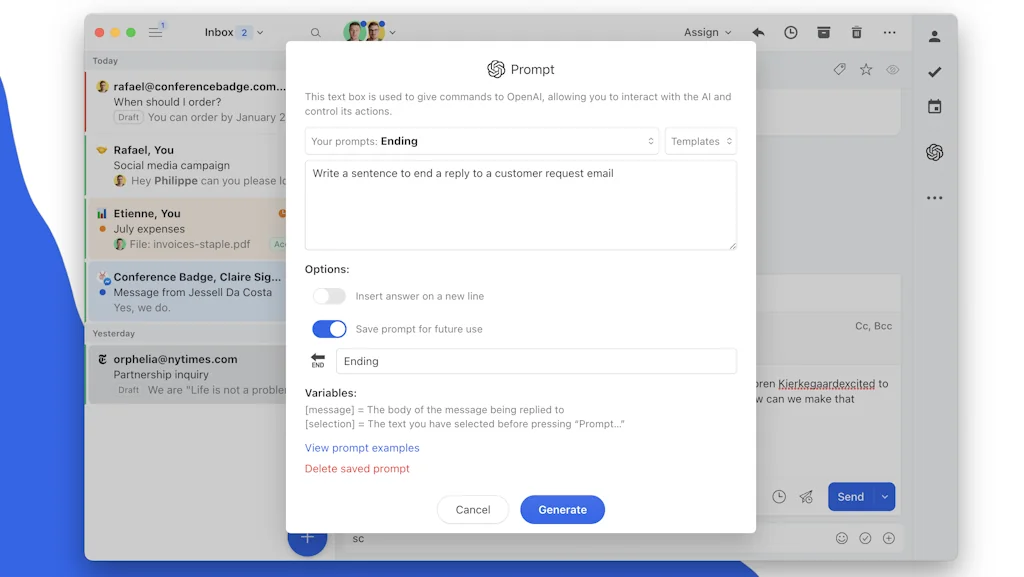
Task: Open View prompt examples link
Action: (x=362, y=448)
